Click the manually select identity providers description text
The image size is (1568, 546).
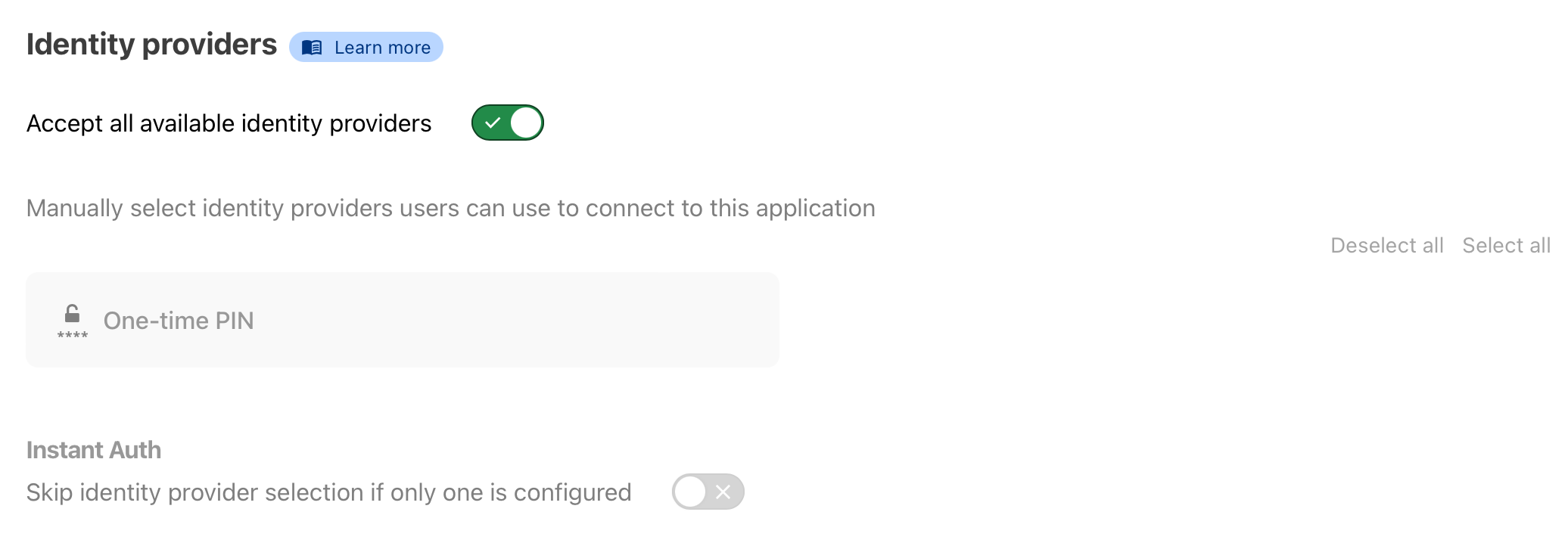point(450,208)
